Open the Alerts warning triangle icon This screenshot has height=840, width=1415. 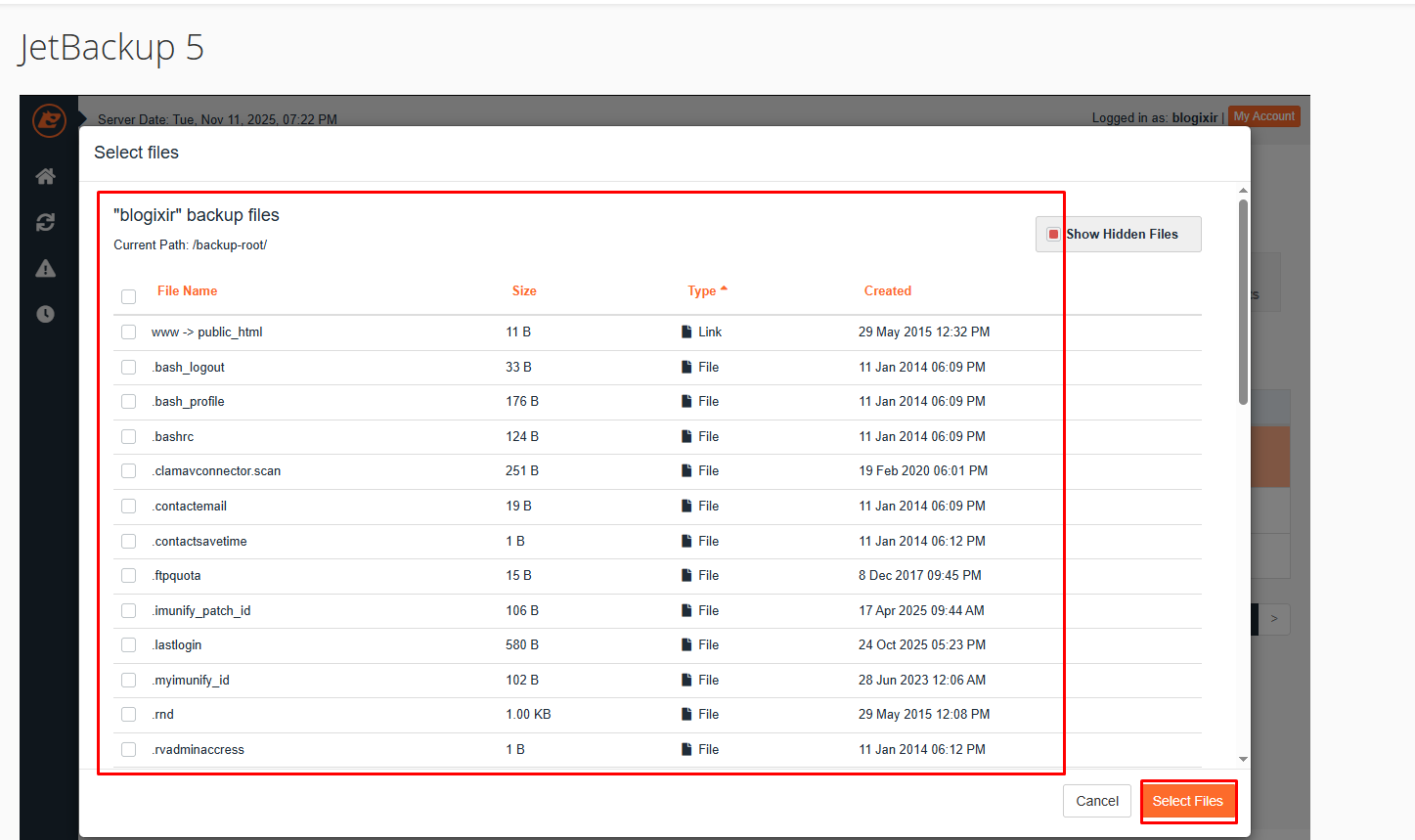pyautogui.click(x=45, y=268)
